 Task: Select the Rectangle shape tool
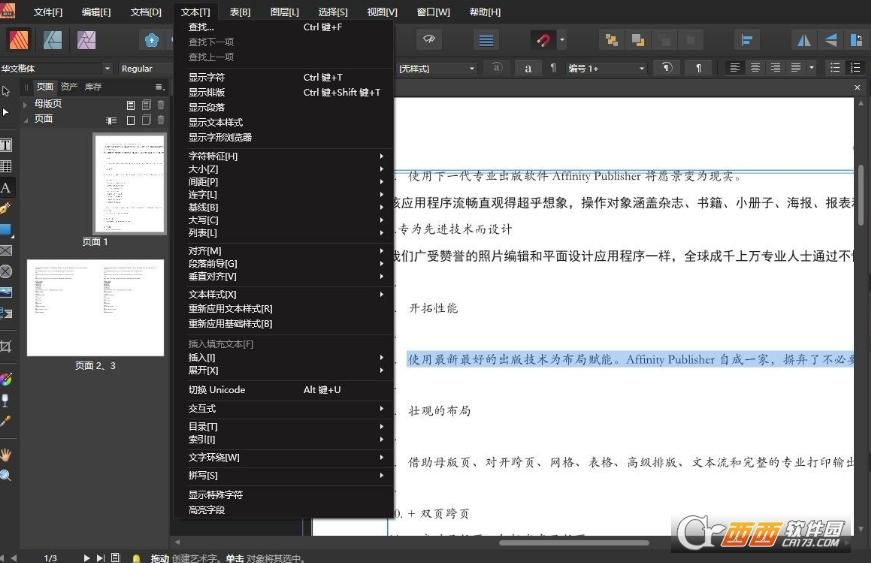coord(6,229)
